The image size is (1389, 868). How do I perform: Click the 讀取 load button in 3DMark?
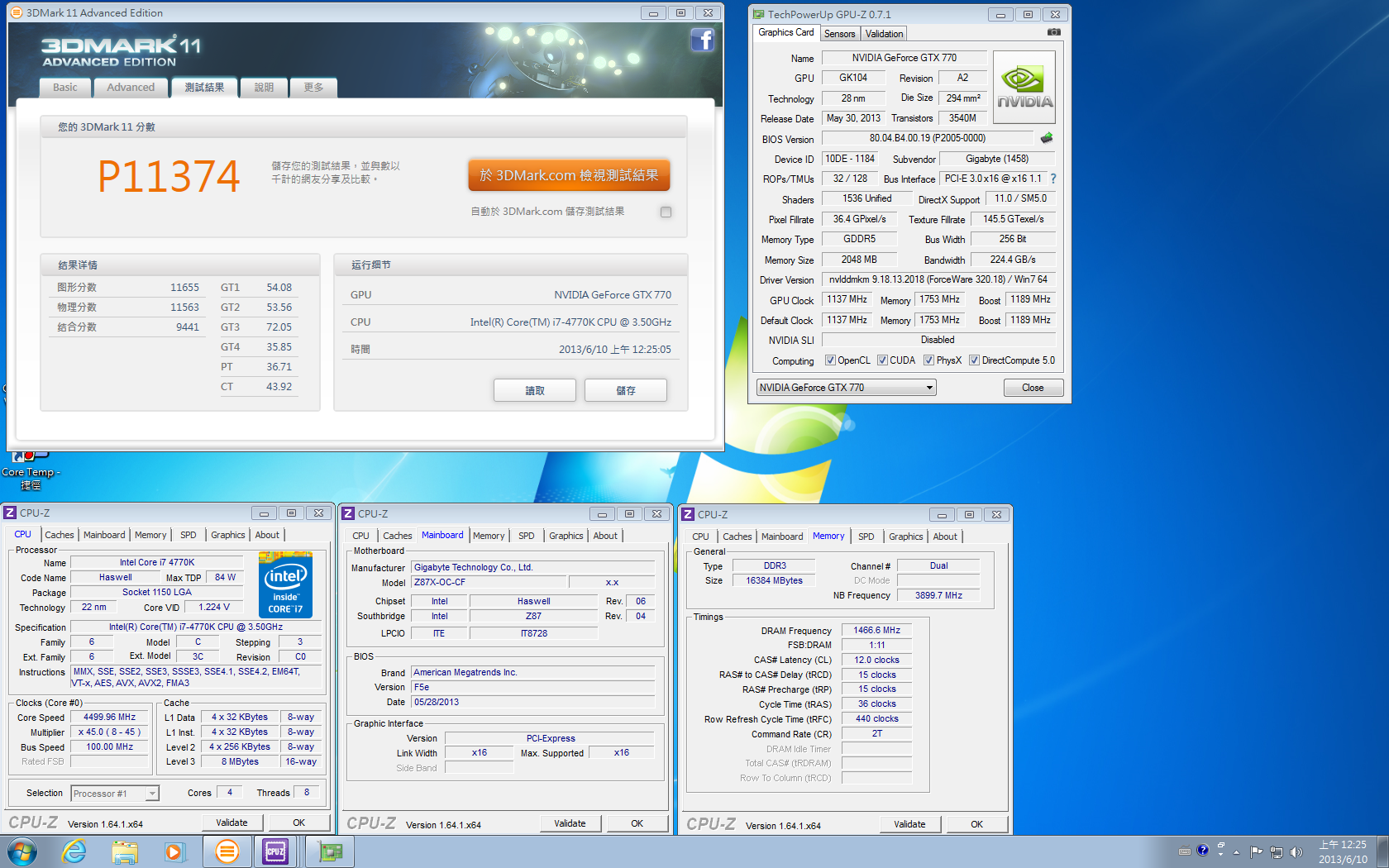[535, 390]
